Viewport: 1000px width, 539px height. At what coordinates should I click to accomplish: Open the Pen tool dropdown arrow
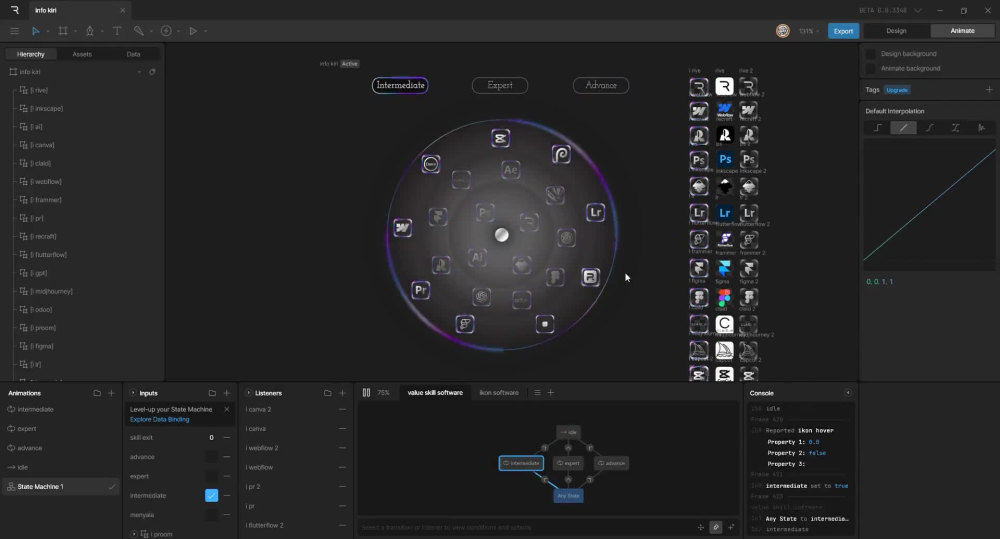coord(101,31)
